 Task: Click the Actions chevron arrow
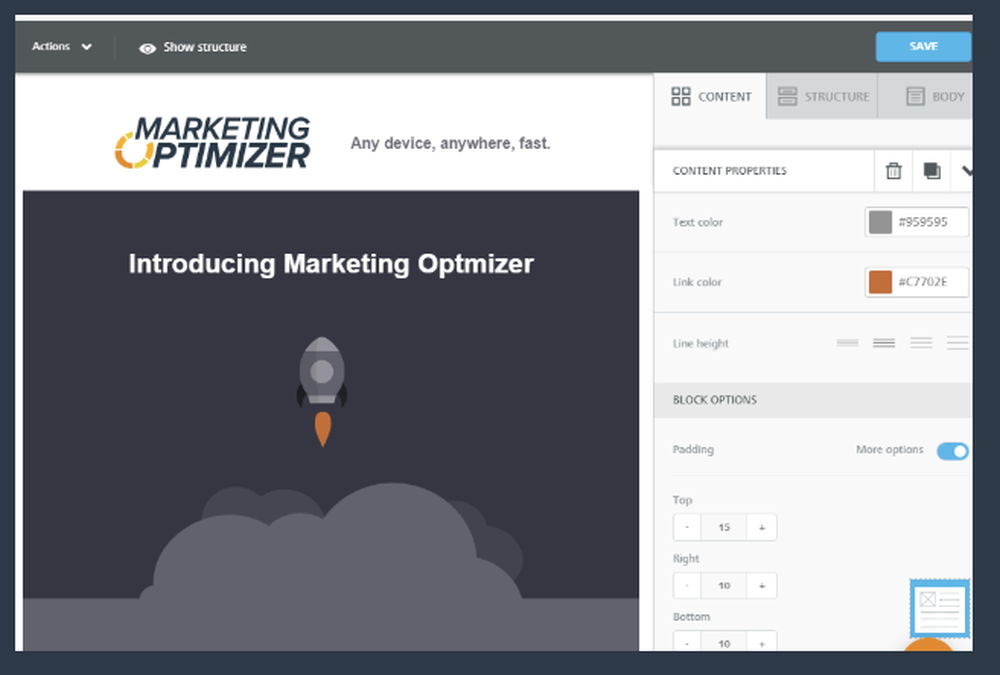tap(86, 47)
